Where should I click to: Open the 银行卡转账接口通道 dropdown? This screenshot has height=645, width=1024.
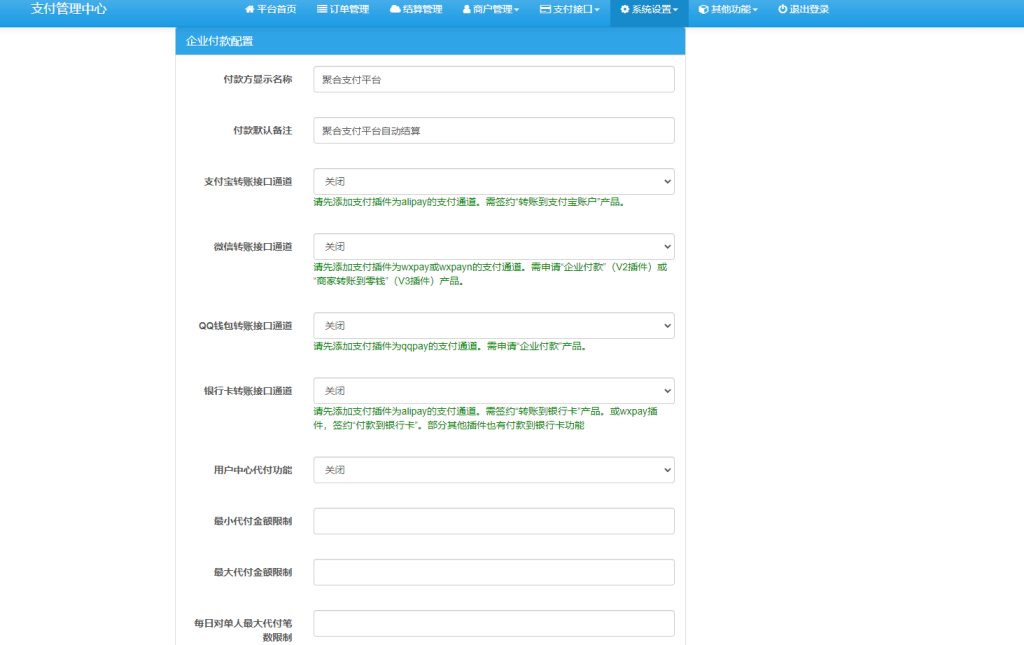[x=494, y=391]
